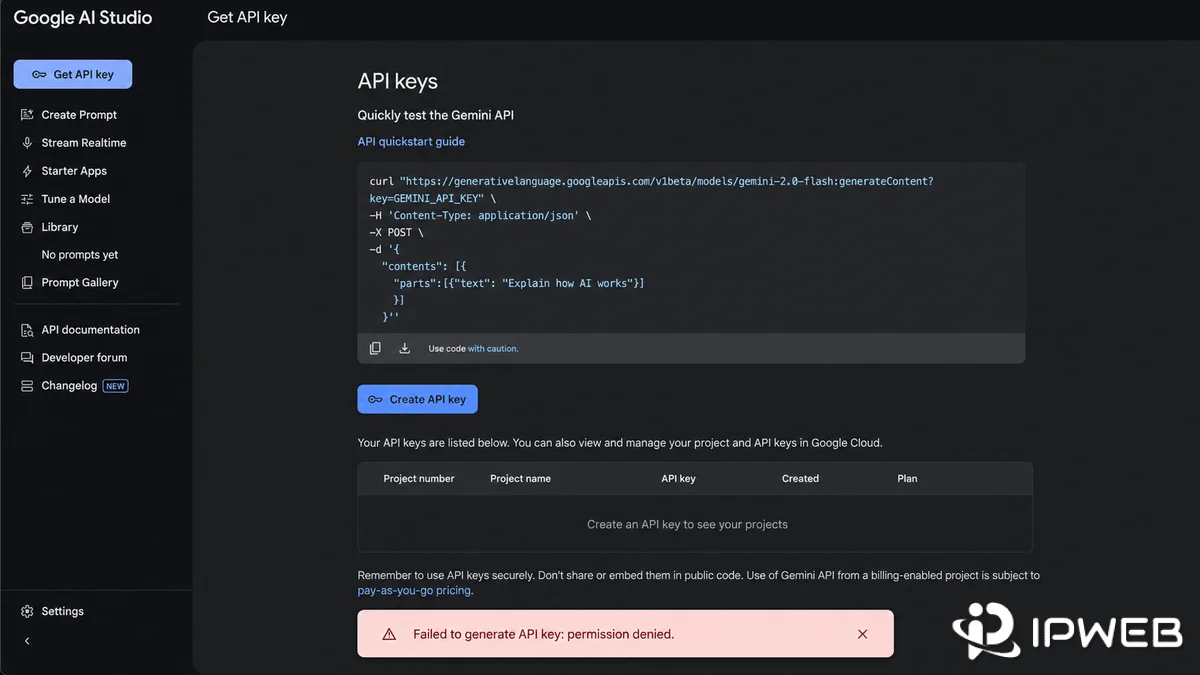1200x675 pixels.
Task: Click 'No prompts yet' under Library
Action: pyautogui.click(x=80, y=255)
